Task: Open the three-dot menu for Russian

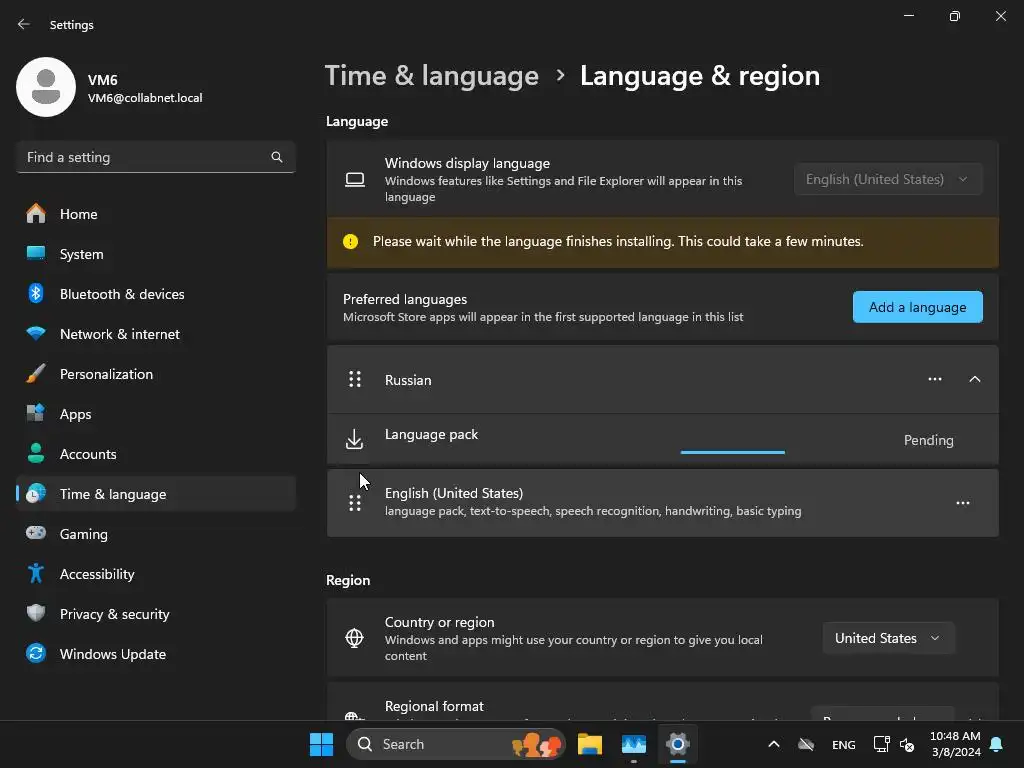Action: pyautogui.click(x=935, y=379)
